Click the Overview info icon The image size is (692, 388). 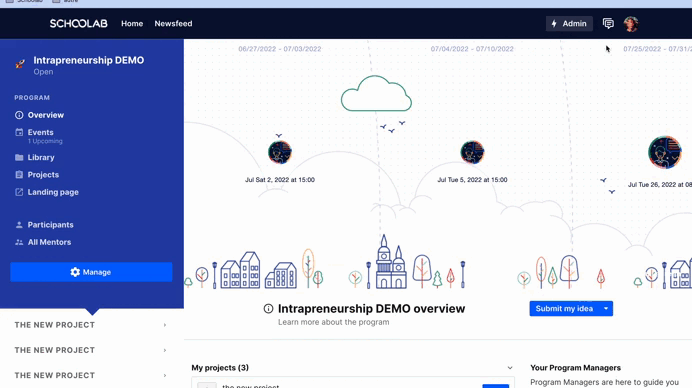pyautogui.click(x=19, y=115)
